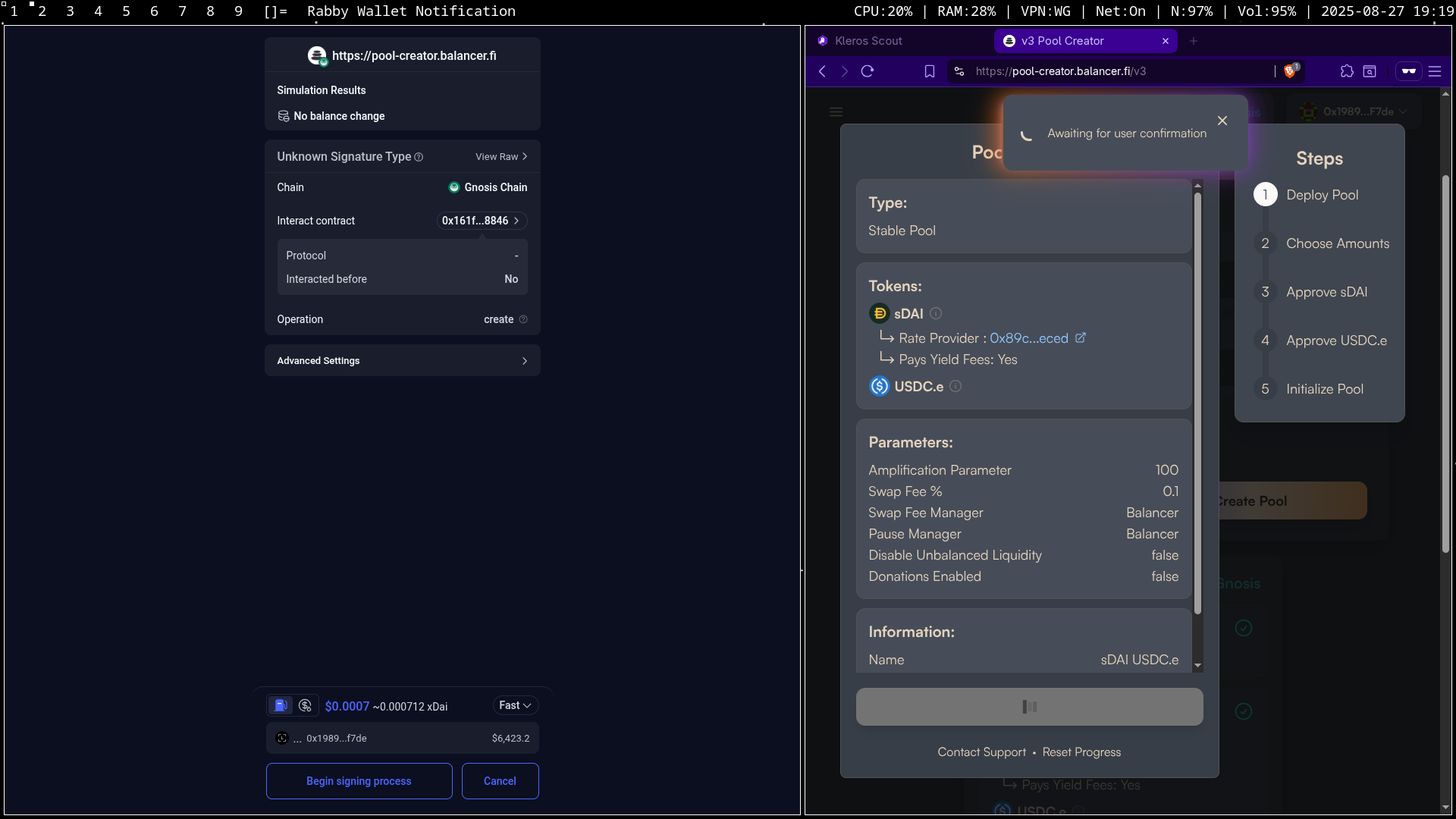Click the Unknown Signature Type help icon
The height and width of the screenshot is (819, 1456).
419,157
